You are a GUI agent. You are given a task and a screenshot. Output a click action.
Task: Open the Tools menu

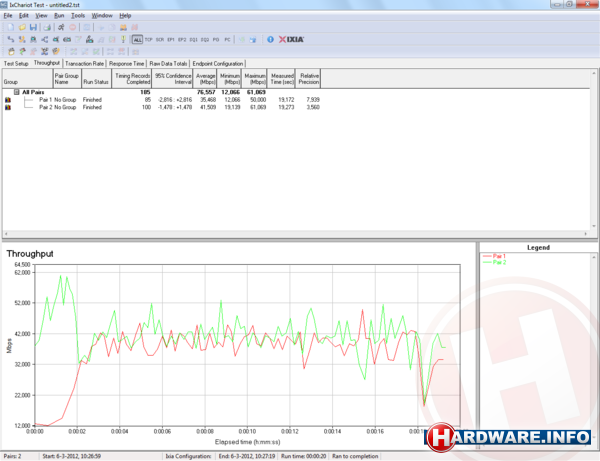pos(78,16)
